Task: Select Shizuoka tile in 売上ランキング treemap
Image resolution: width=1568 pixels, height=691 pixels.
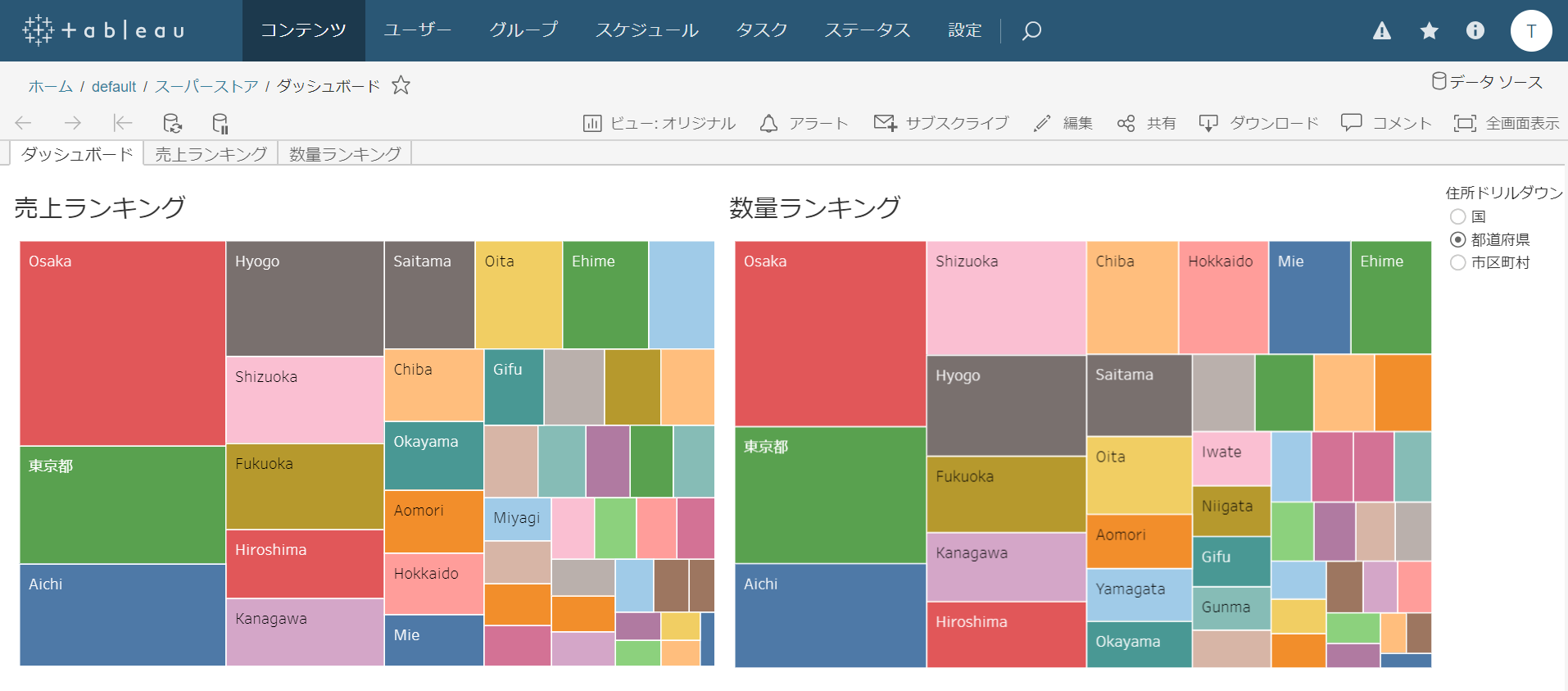Action: [x=305, y=400]
